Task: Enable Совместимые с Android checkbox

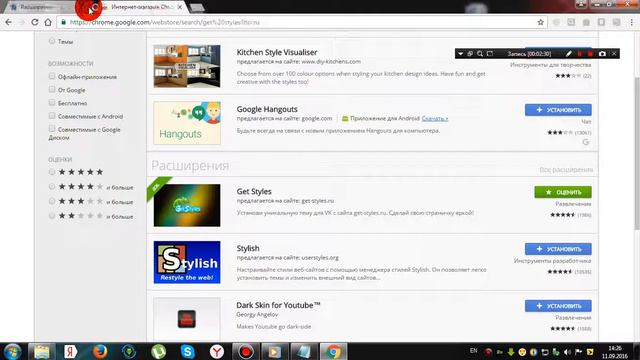Action: [52, 116]
